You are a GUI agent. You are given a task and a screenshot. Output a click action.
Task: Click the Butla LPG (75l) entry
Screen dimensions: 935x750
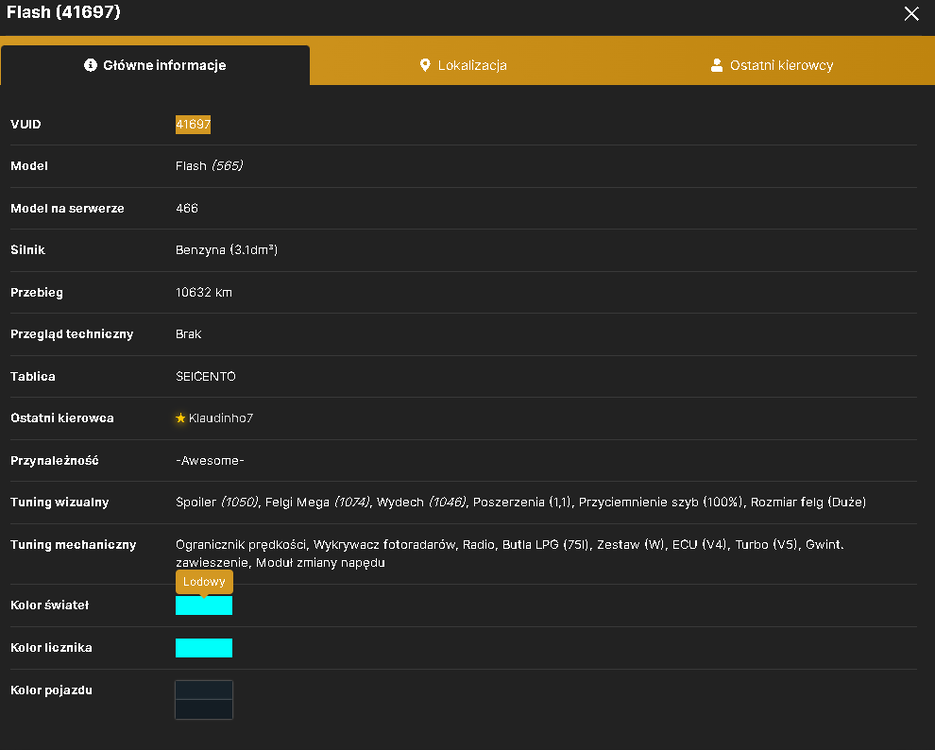click(x=546, y=544)
